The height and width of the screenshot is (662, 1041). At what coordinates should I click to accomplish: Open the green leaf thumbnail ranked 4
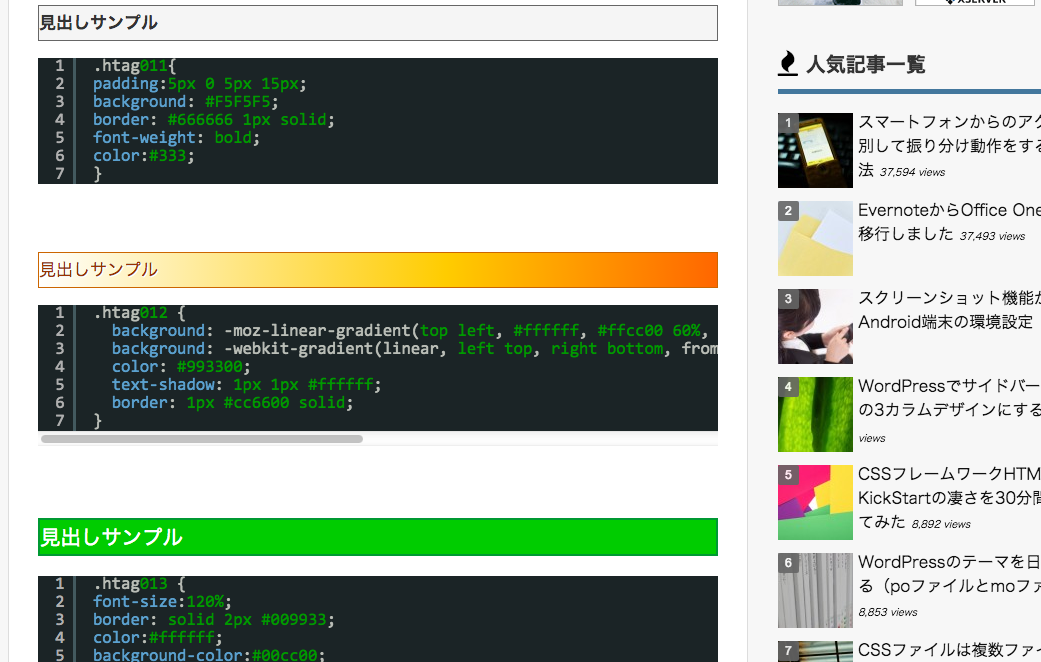click(x=815, y=414)
